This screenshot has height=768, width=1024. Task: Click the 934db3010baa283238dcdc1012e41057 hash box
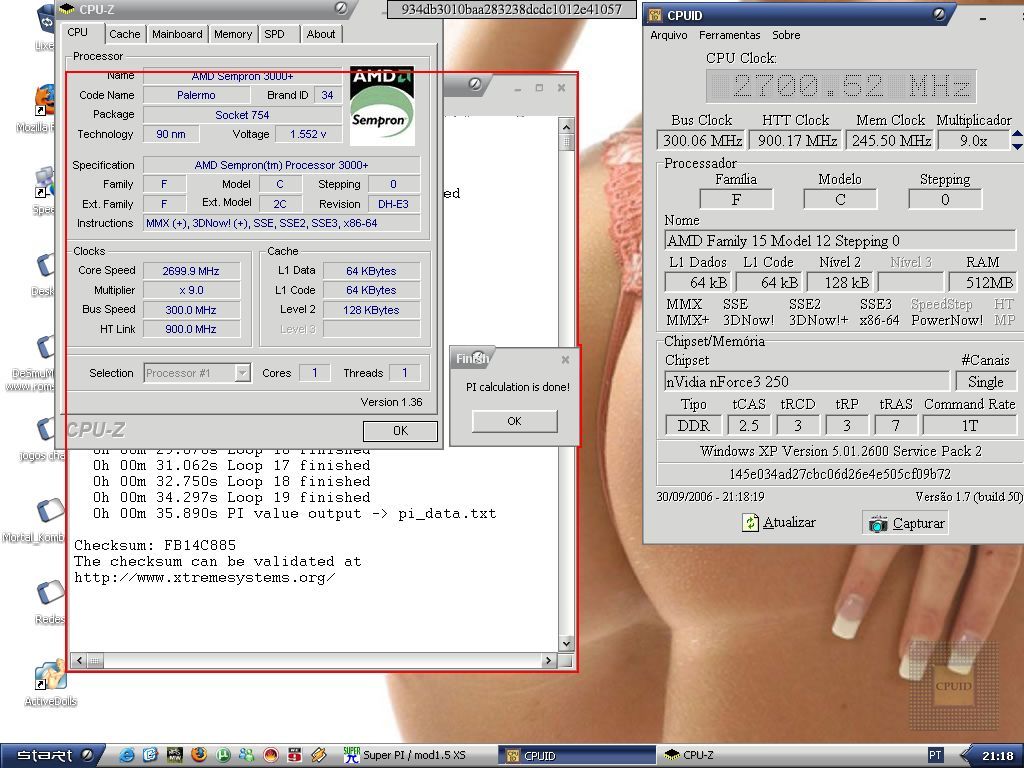(511, 9)
